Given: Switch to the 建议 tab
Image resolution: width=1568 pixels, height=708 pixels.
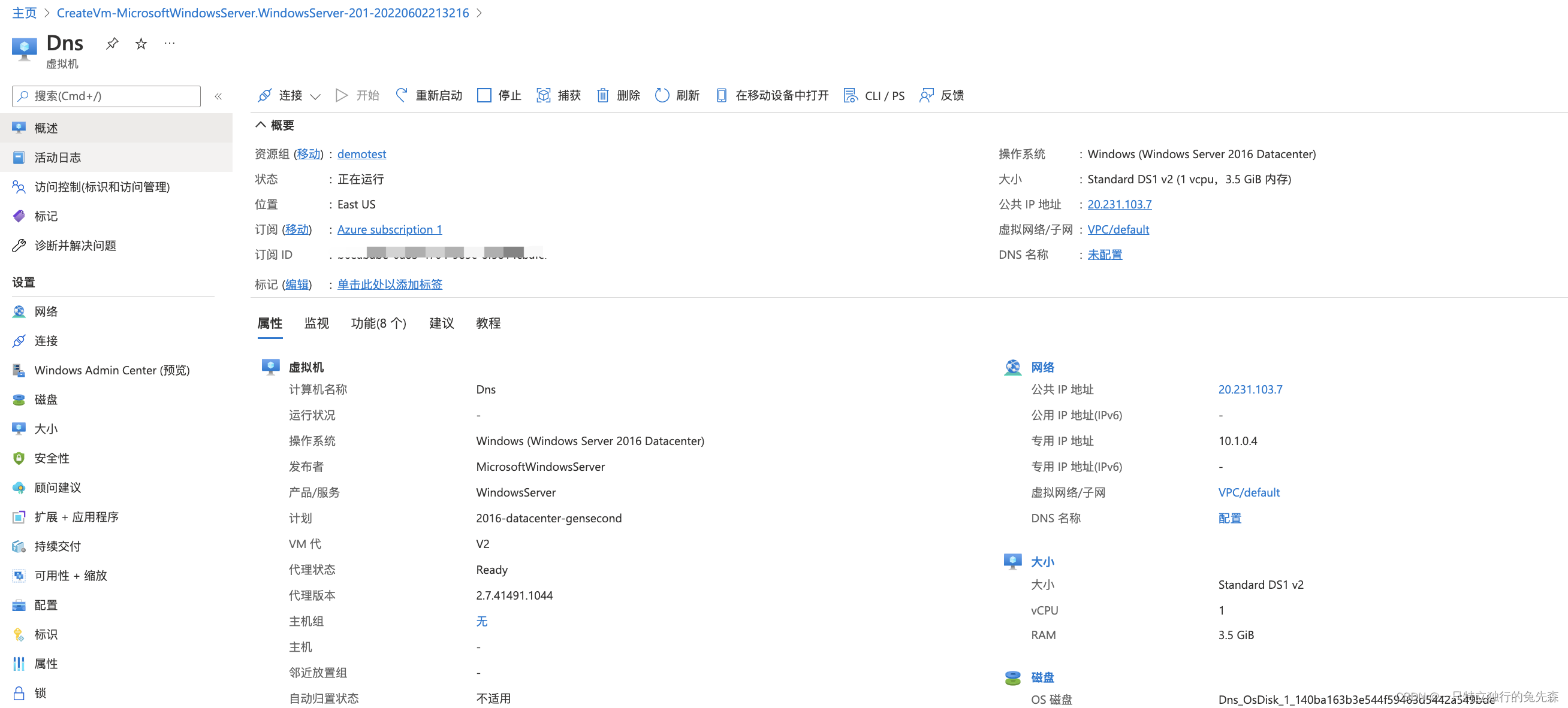Looking at the screenshot, I should 441,323.
